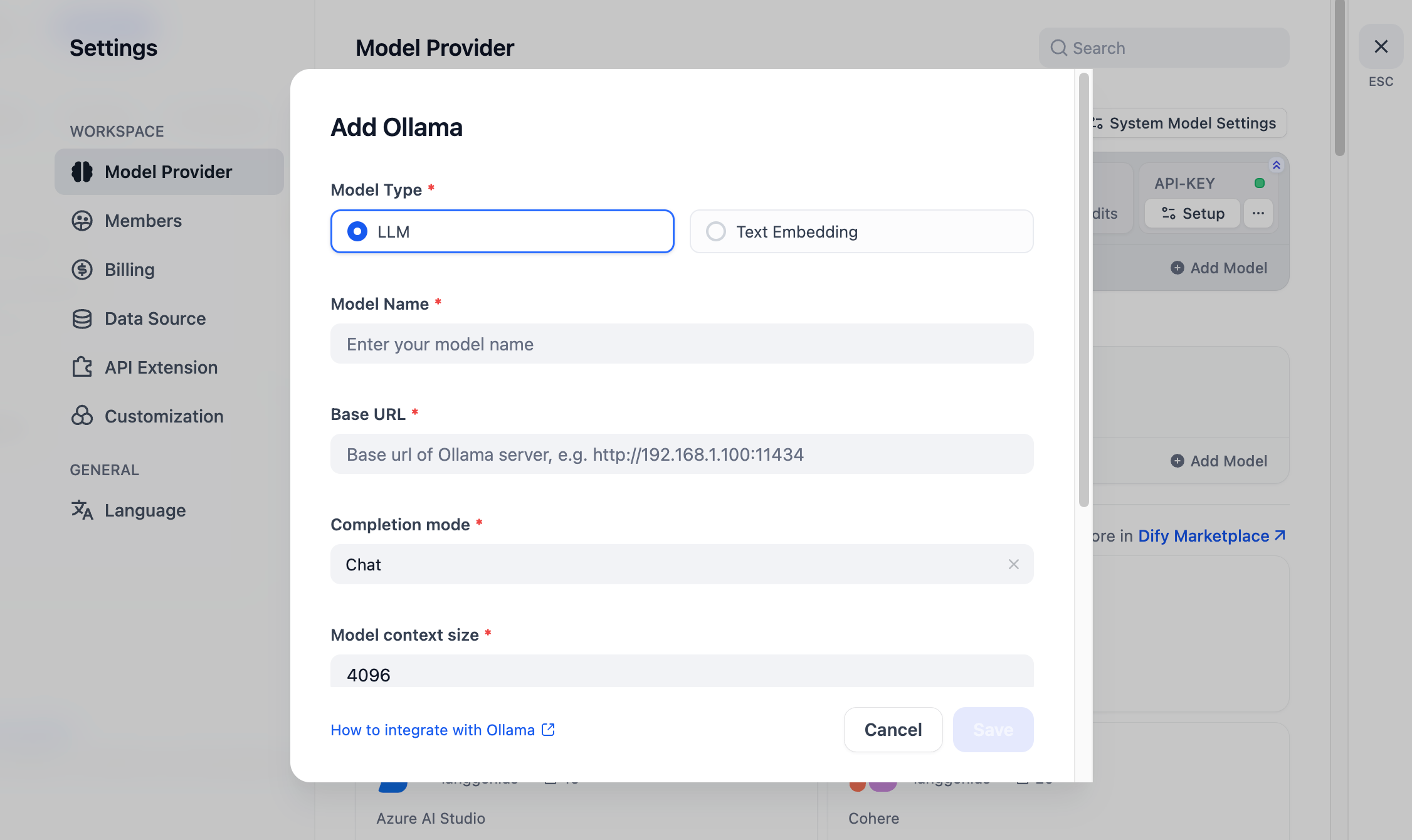Open the Members settings tab

tap(143, 221)
